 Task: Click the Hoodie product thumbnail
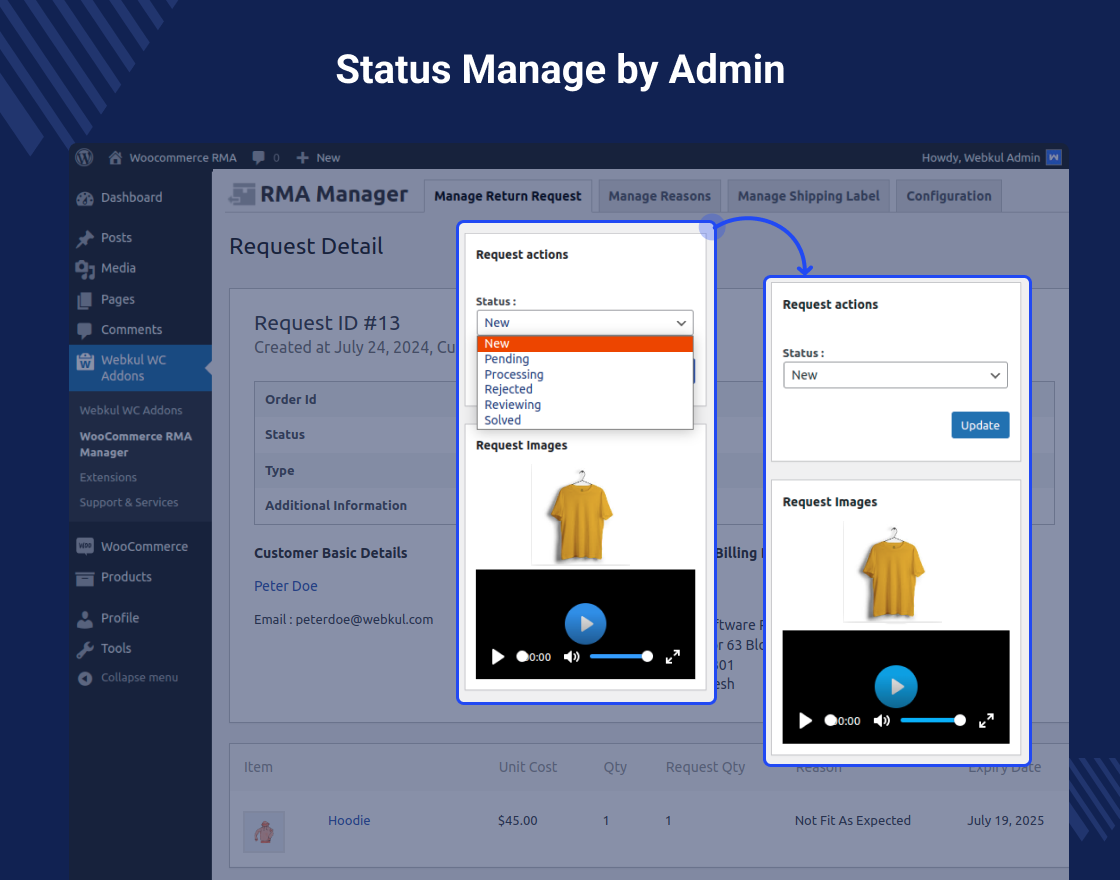point(264,831)
